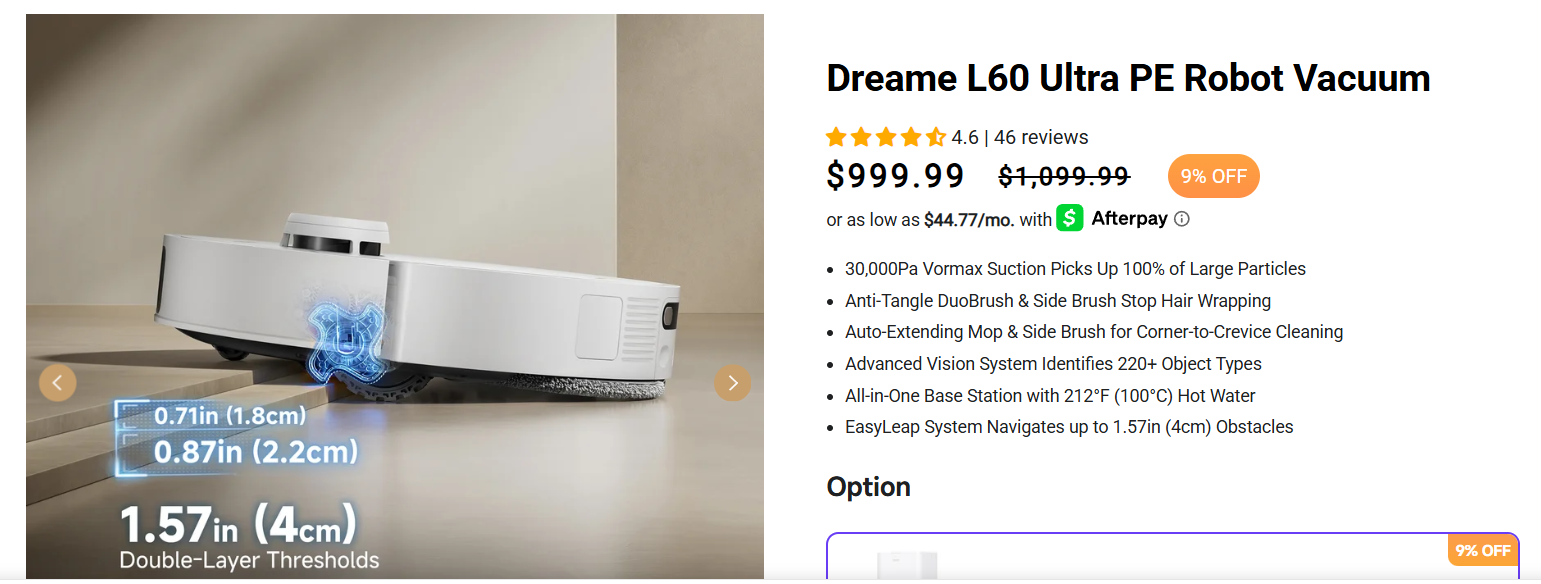Click the Dreame L60 Ultra PE Robot Vacuum title

1128,78
